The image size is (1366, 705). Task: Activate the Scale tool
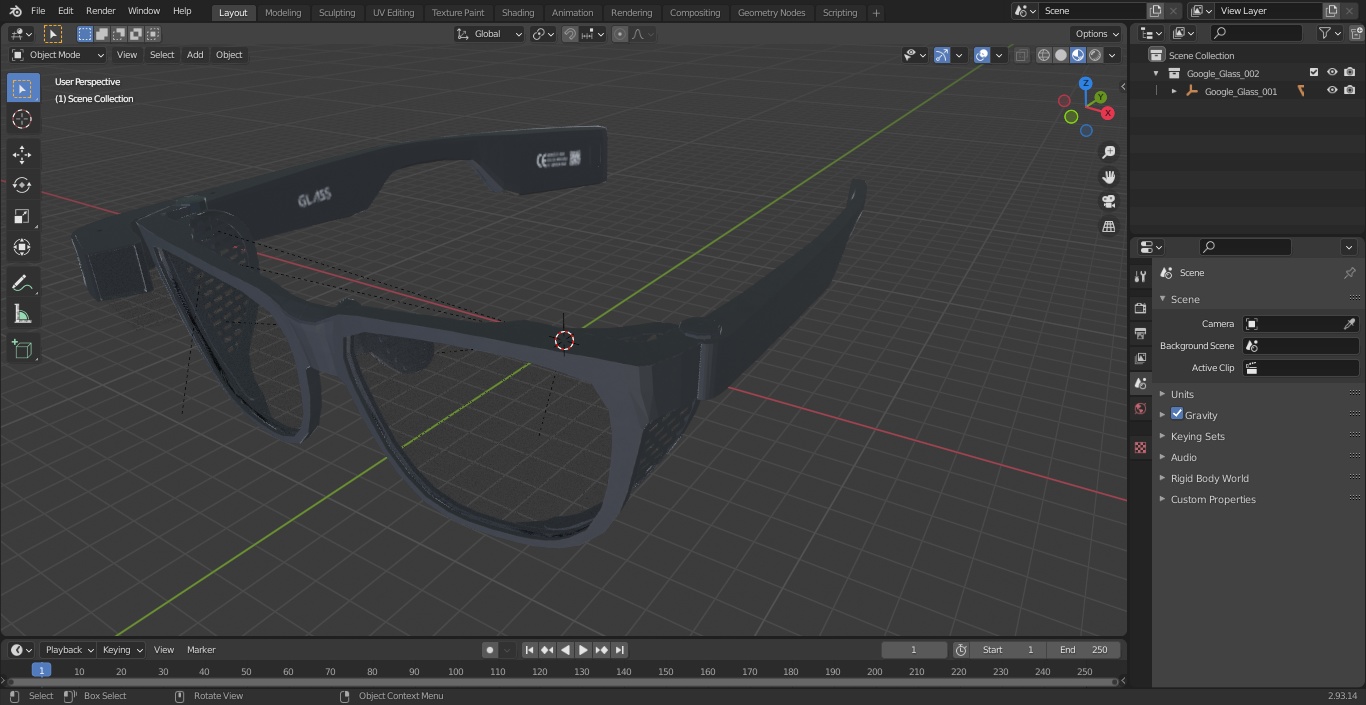pos(22,216)
